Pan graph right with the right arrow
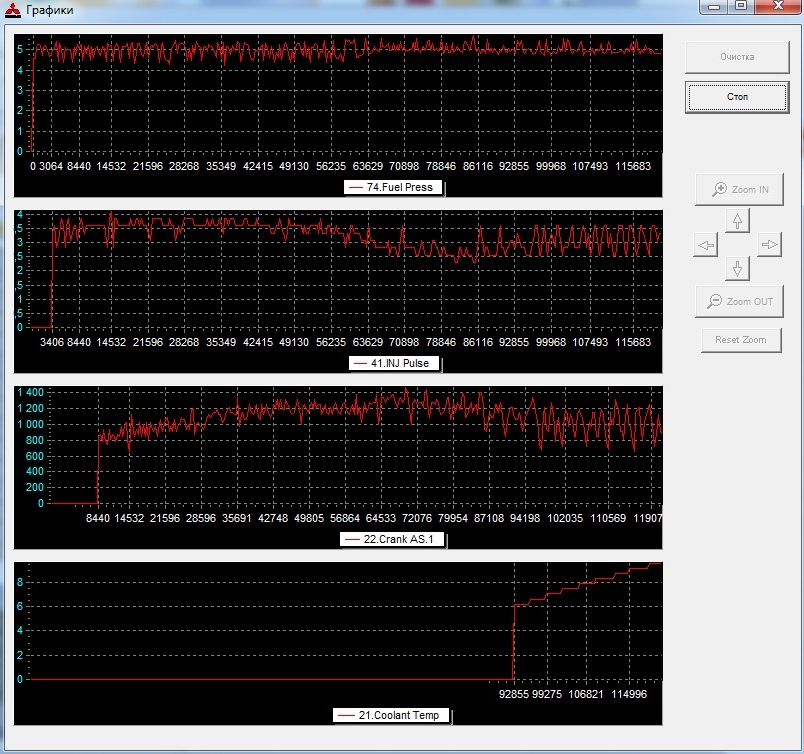Viewport: 804px width, 754px height. tap(769, 245)
